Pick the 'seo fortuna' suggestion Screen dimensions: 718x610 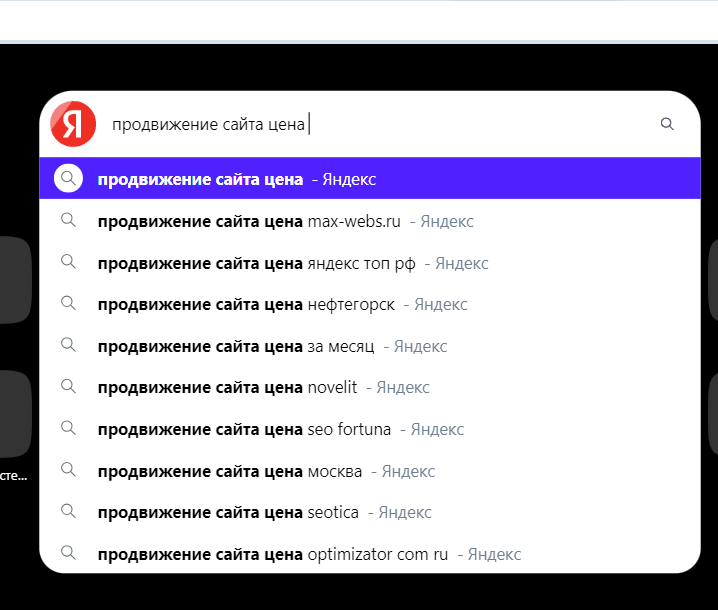370,429
